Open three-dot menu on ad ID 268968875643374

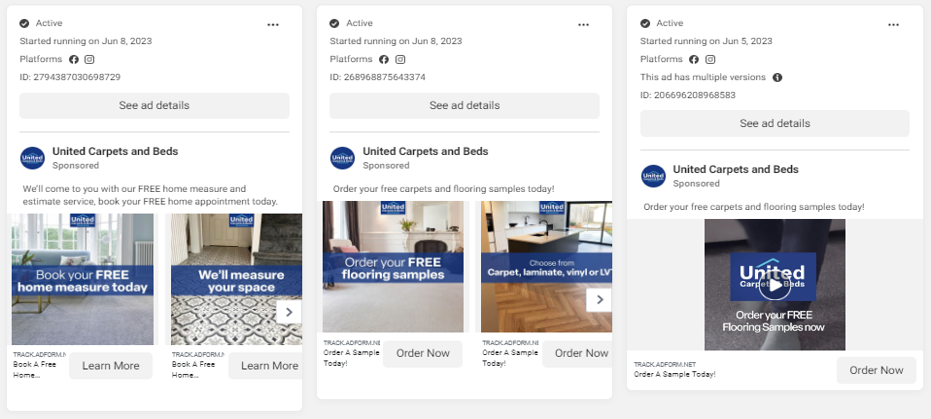click(x=584, y=25)
